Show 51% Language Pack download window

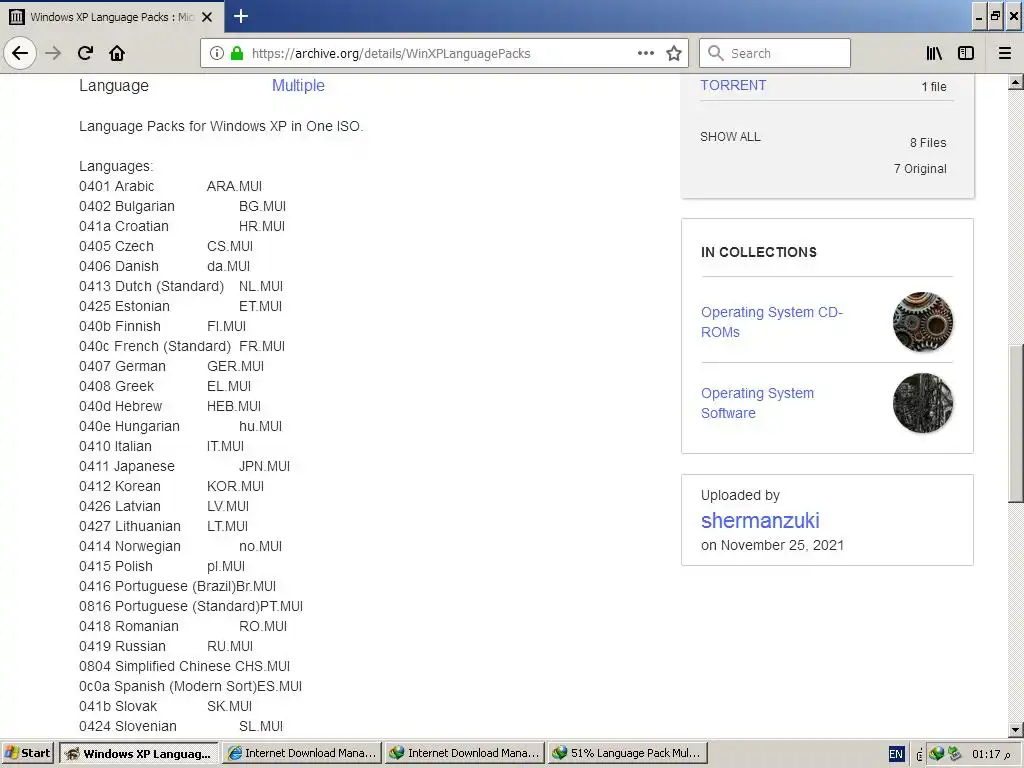pos(628,753)
